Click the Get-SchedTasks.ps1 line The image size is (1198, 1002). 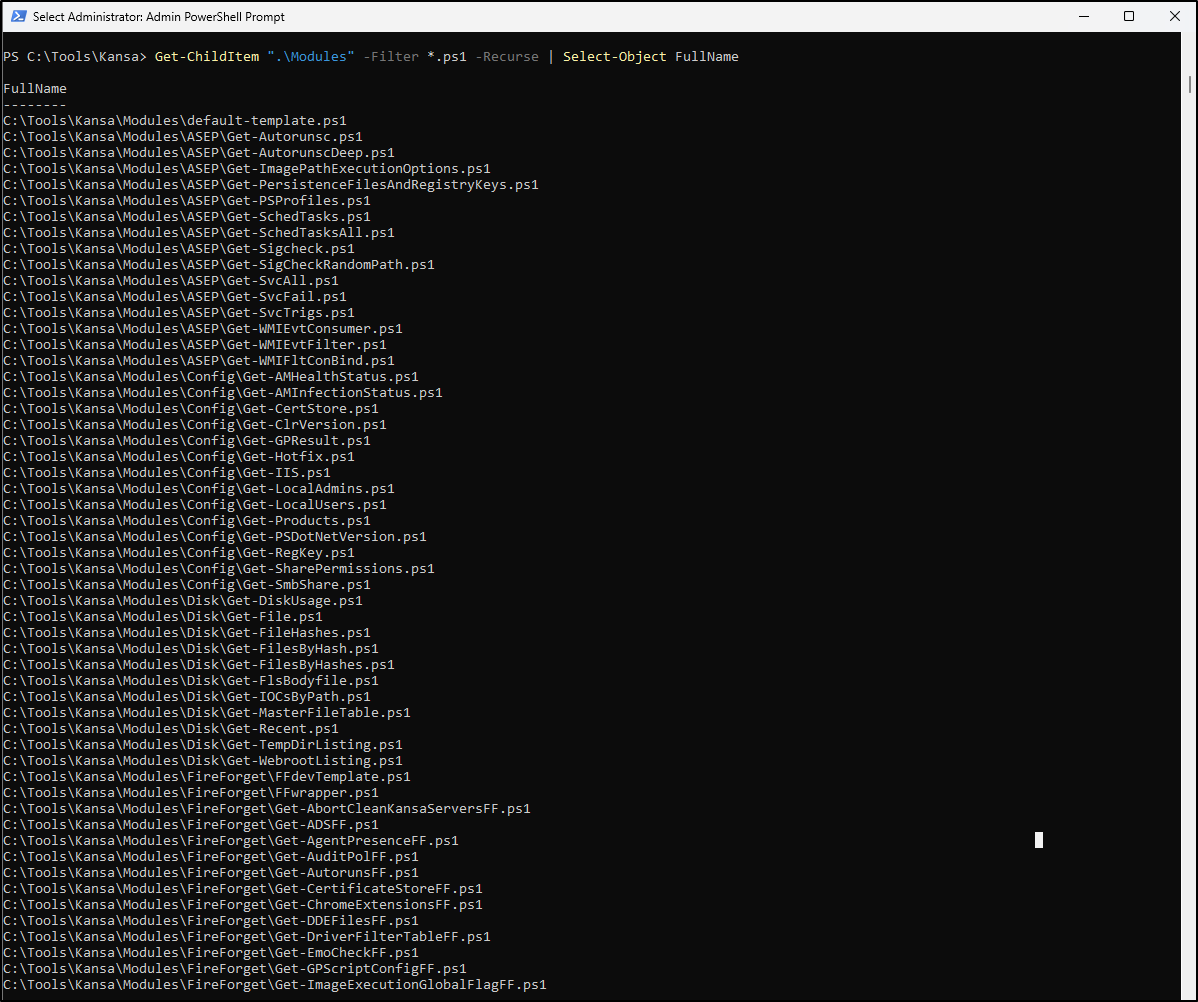[x=187, y=217]
